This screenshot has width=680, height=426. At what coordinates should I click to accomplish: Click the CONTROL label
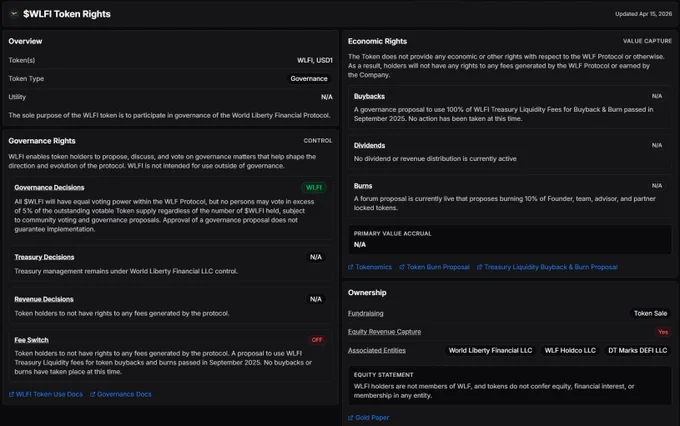[x=317, y=141]
